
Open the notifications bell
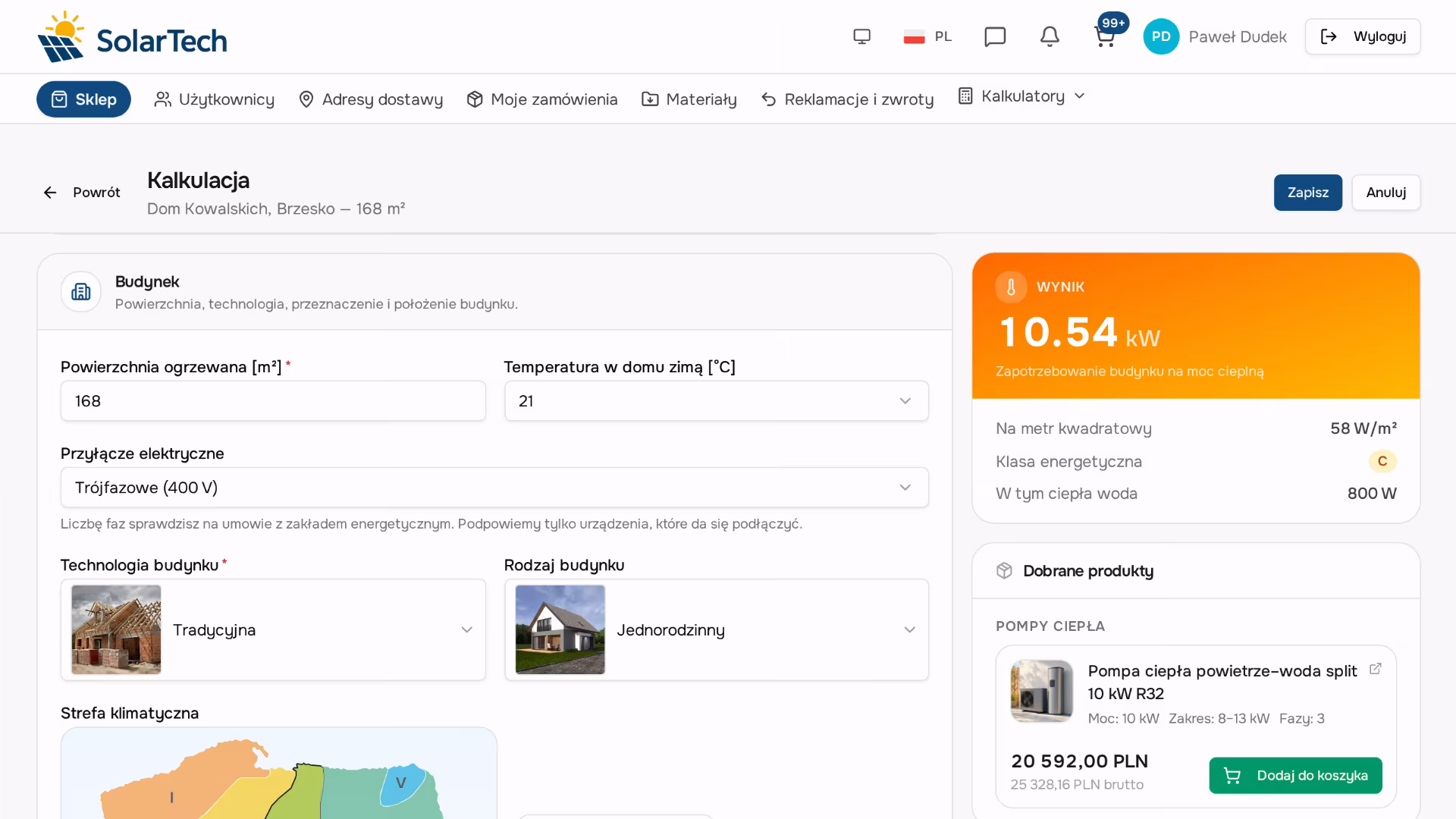tap(1050, 36)
